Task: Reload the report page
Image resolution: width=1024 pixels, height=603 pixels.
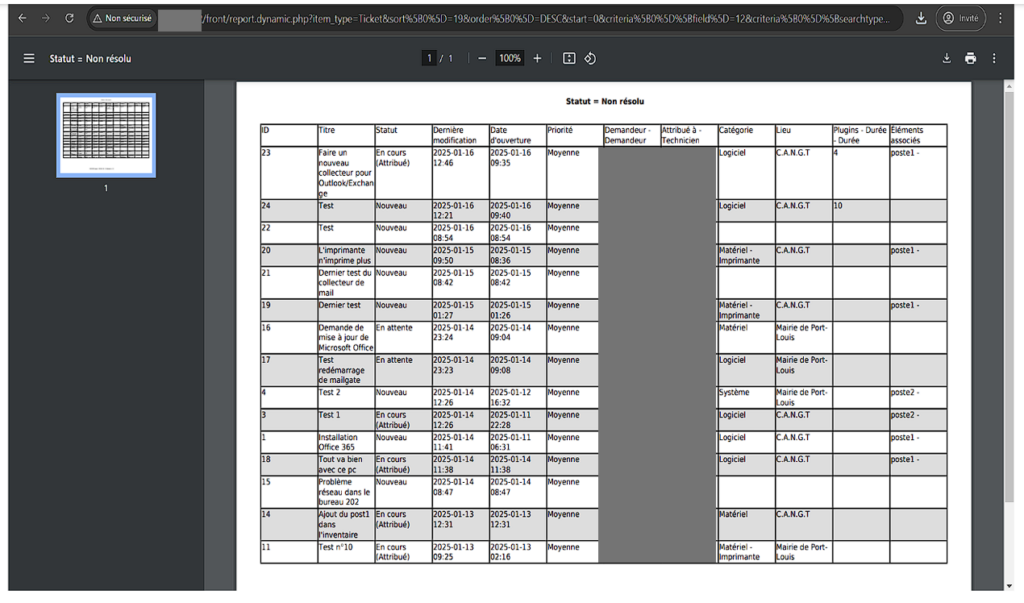Action: [69, 18]
